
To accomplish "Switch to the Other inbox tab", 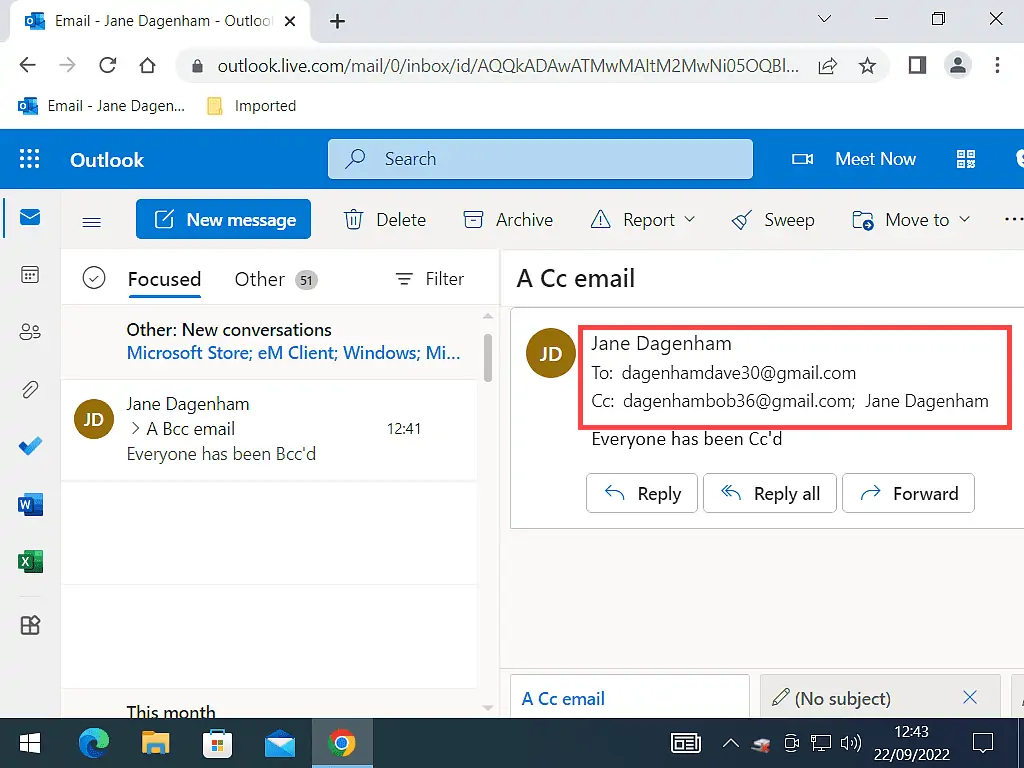I will [258, 279].
